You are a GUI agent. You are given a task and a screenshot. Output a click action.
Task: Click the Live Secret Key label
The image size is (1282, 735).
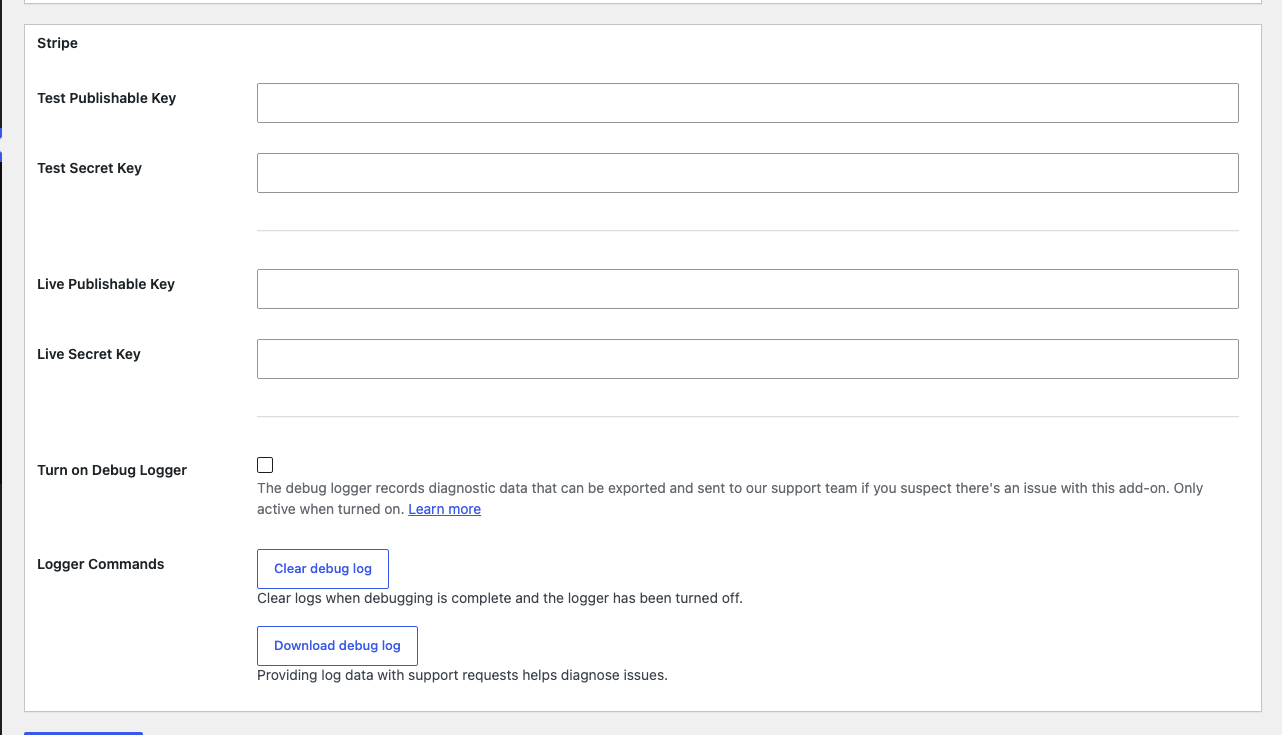coord(89,354)
